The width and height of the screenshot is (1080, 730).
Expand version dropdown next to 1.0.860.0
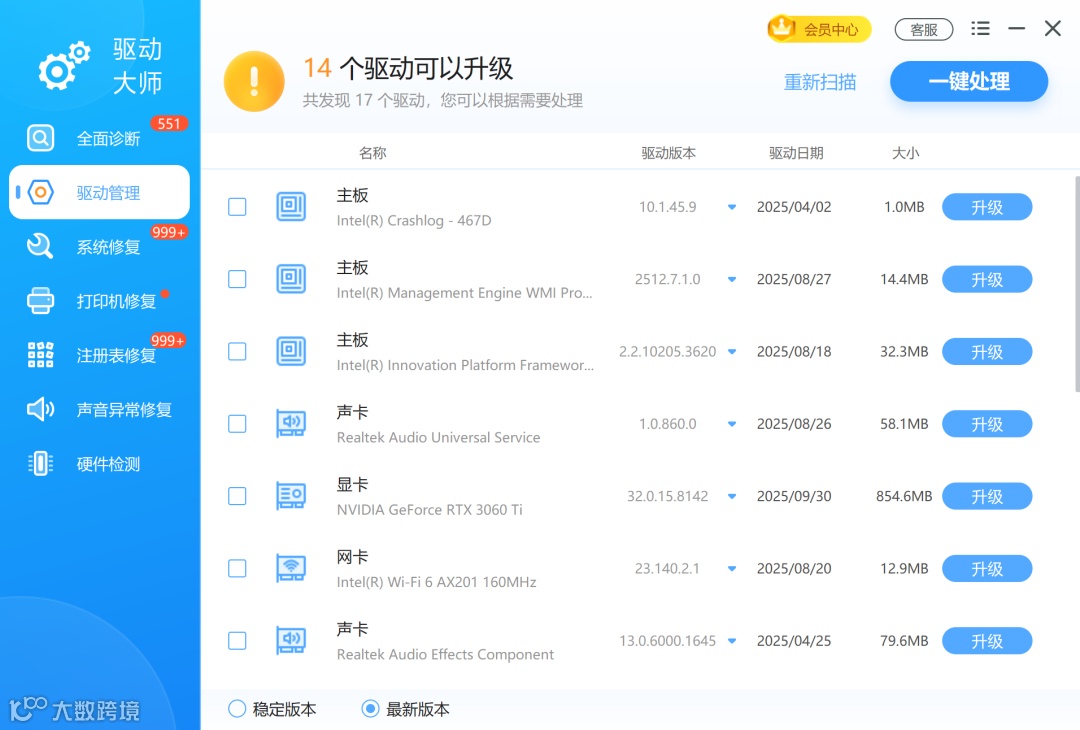(732, 424)
